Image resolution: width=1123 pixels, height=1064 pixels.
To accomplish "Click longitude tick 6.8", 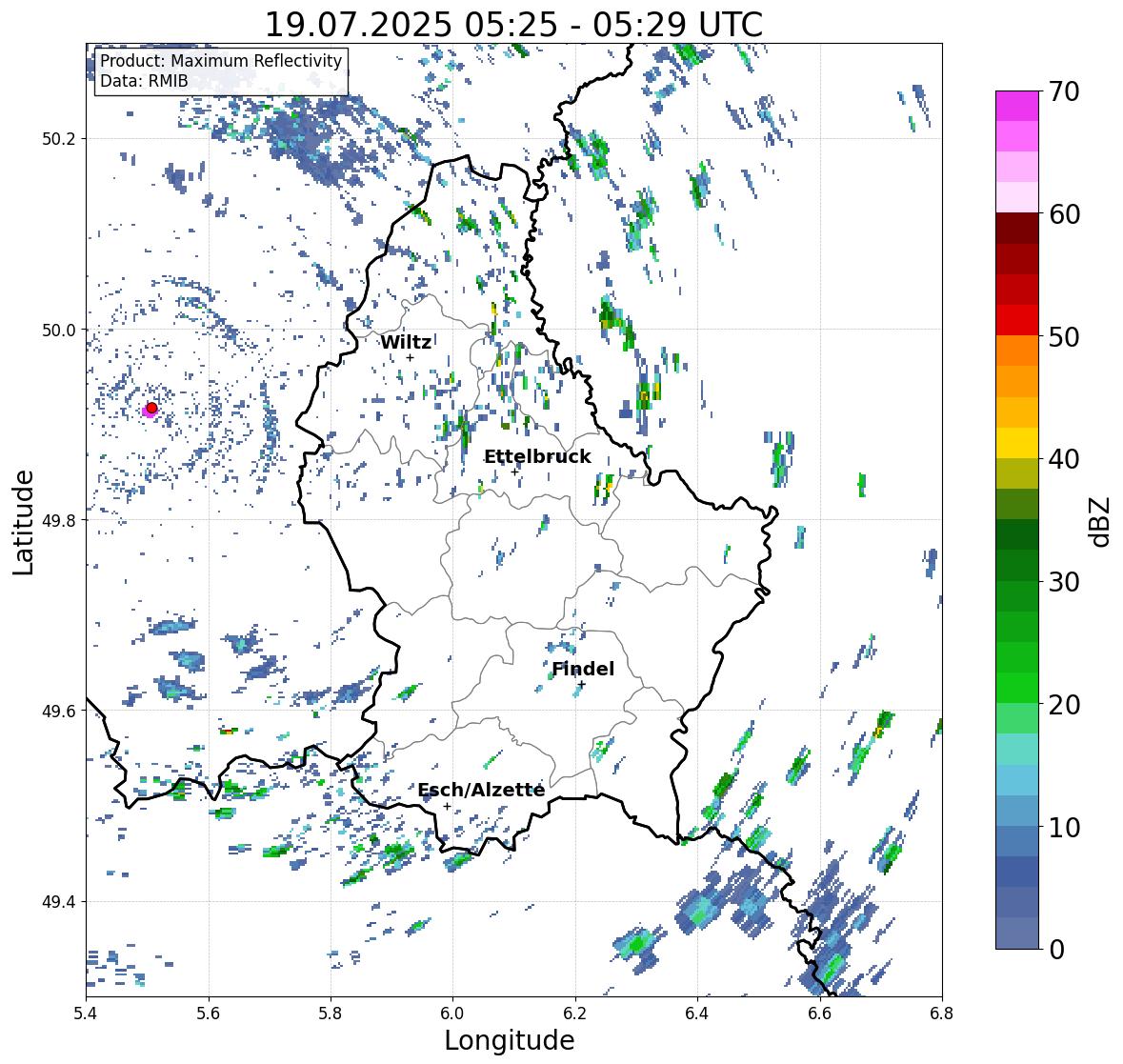I will coord(942,1013).
